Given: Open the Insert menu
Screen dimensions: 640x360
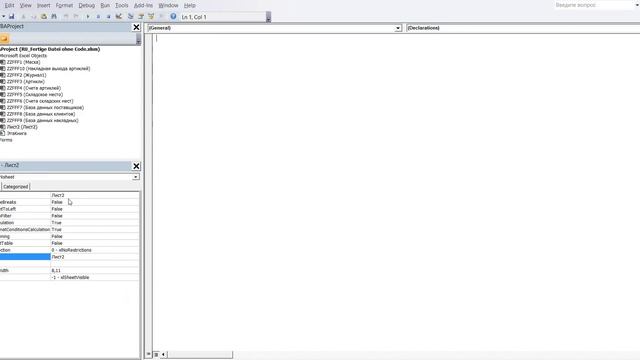Looking at the screenshot, I should tap(43, 5).
